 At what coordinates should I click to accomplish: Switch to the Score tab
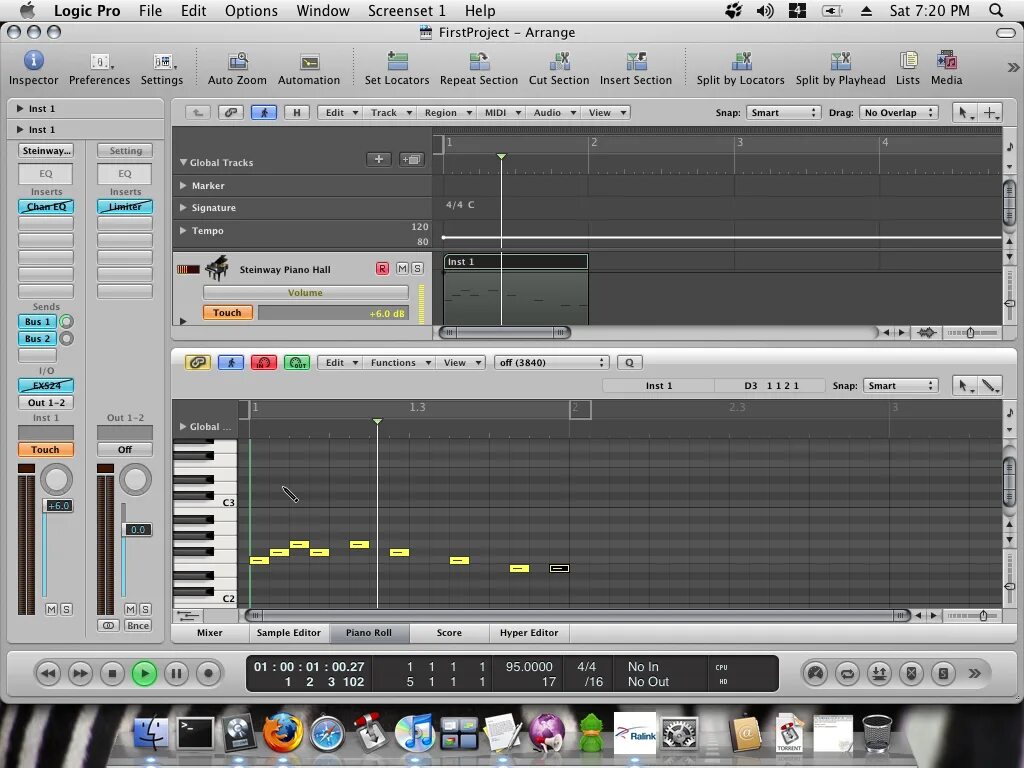tap(449, 633)
